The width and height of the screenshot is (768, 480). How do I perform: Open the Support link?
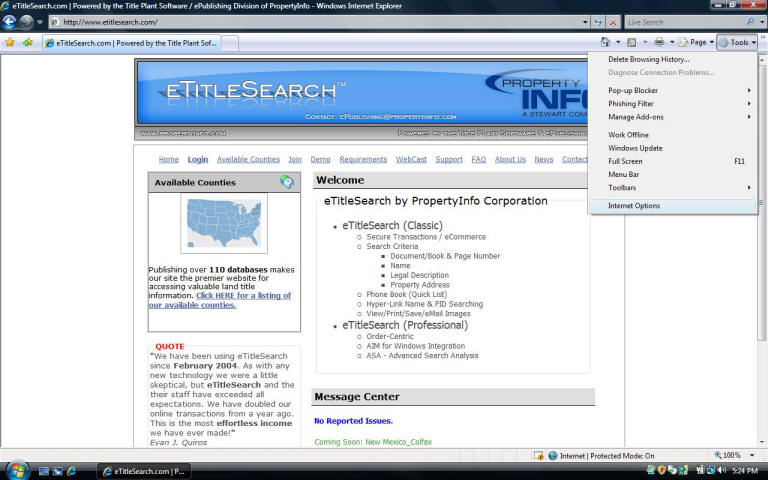(449, 160)
